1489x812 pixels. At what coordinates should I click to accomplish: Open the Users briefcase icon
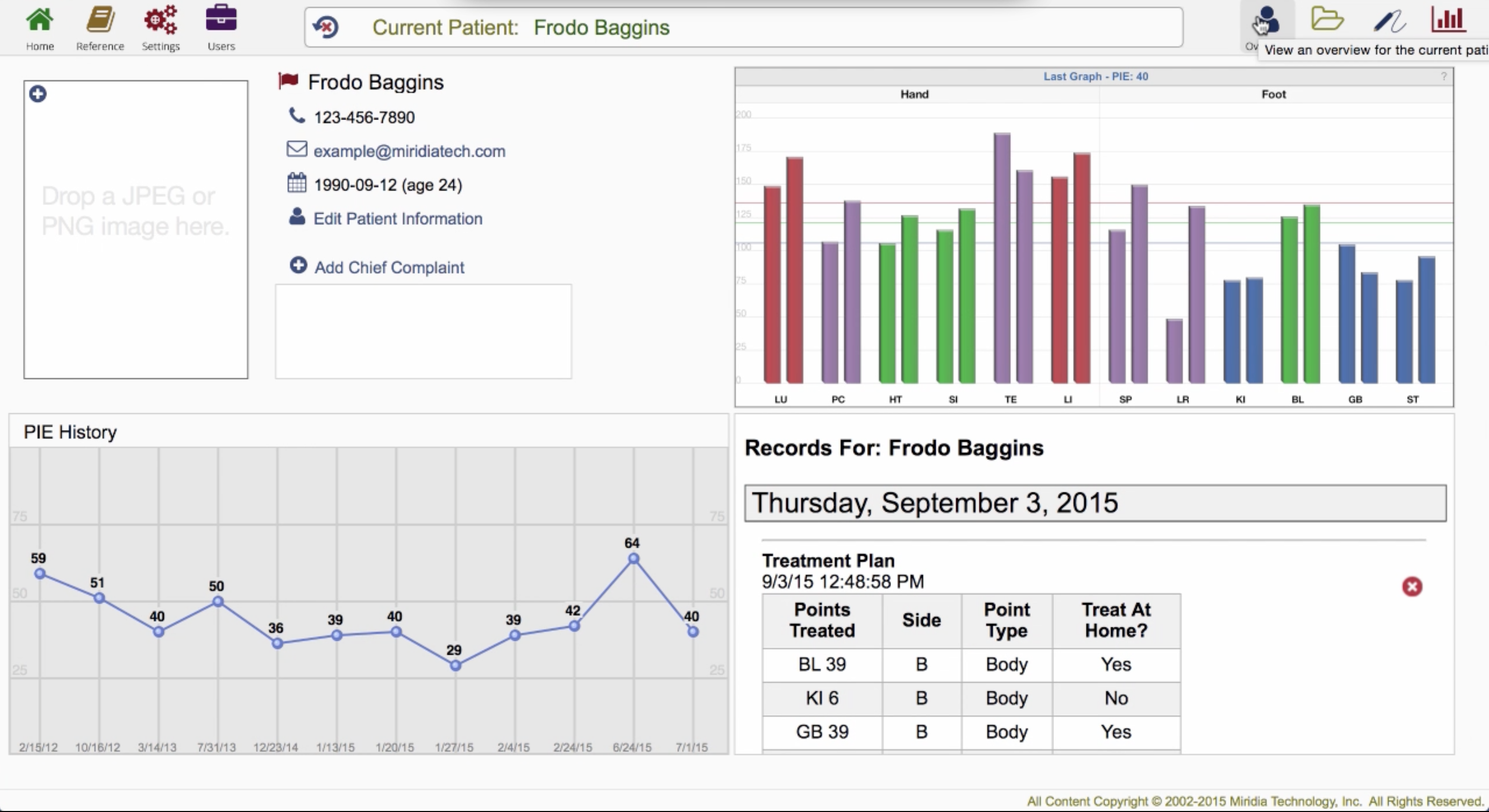(221, 19)
